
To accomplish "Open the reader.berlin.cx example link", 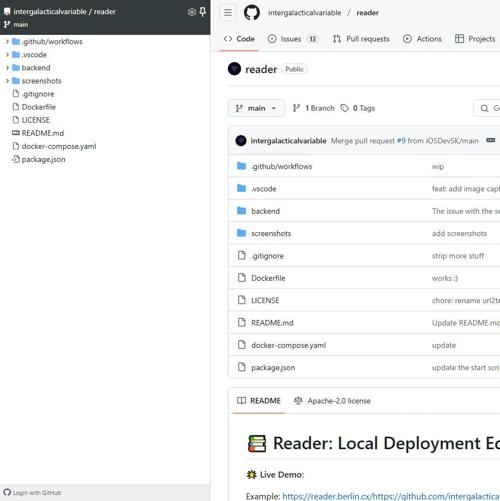I will pos(391,496).
